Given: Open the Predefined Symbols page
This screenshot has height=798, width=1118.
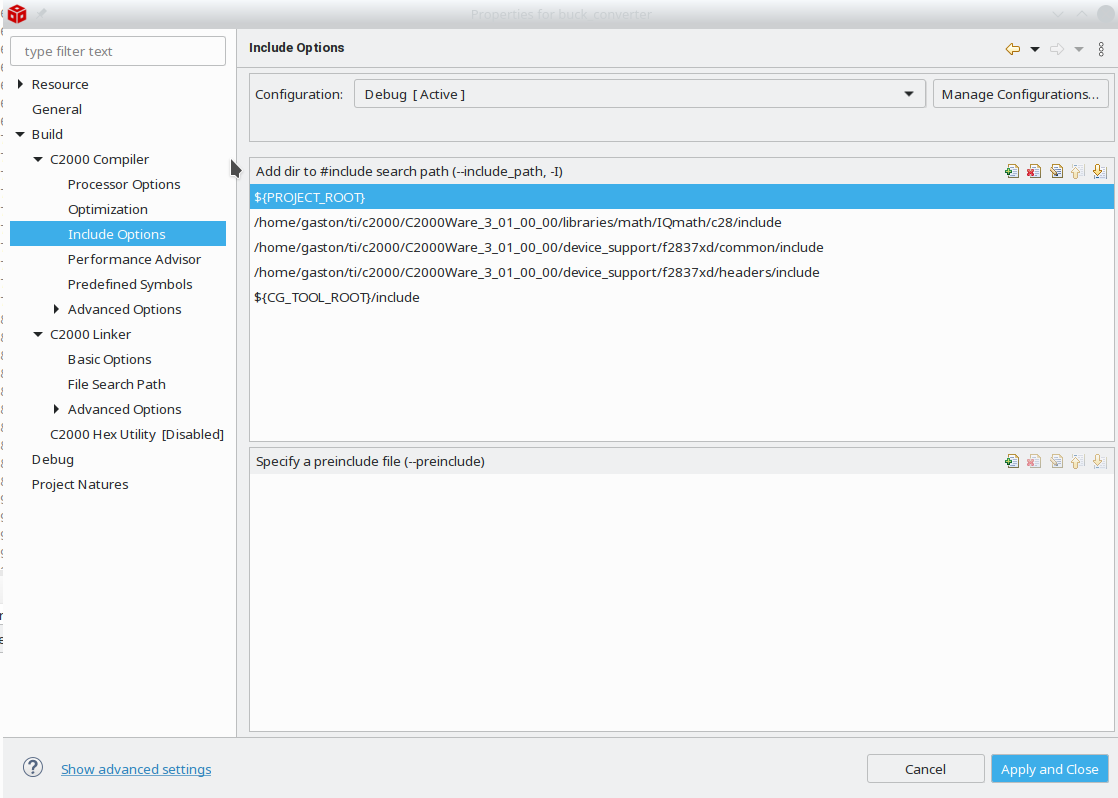Looking at the screenshot, I should point(130,284).
